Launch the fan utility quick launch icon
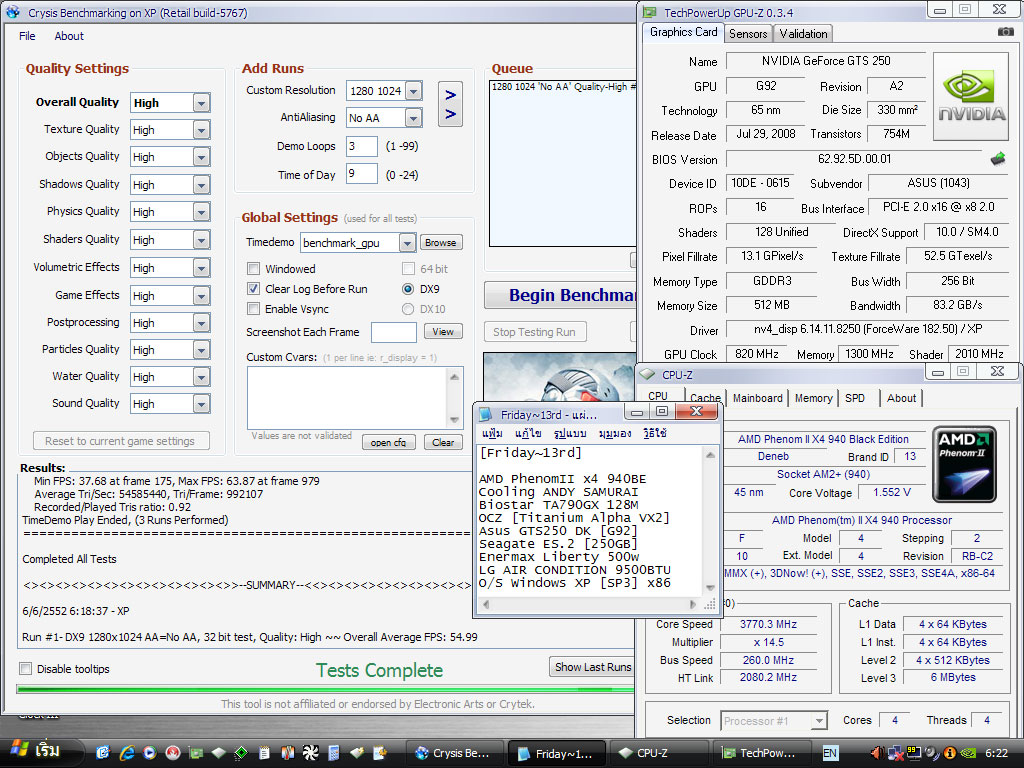The height and width of the screenshot is (768, 1024). tap(310, 753)
